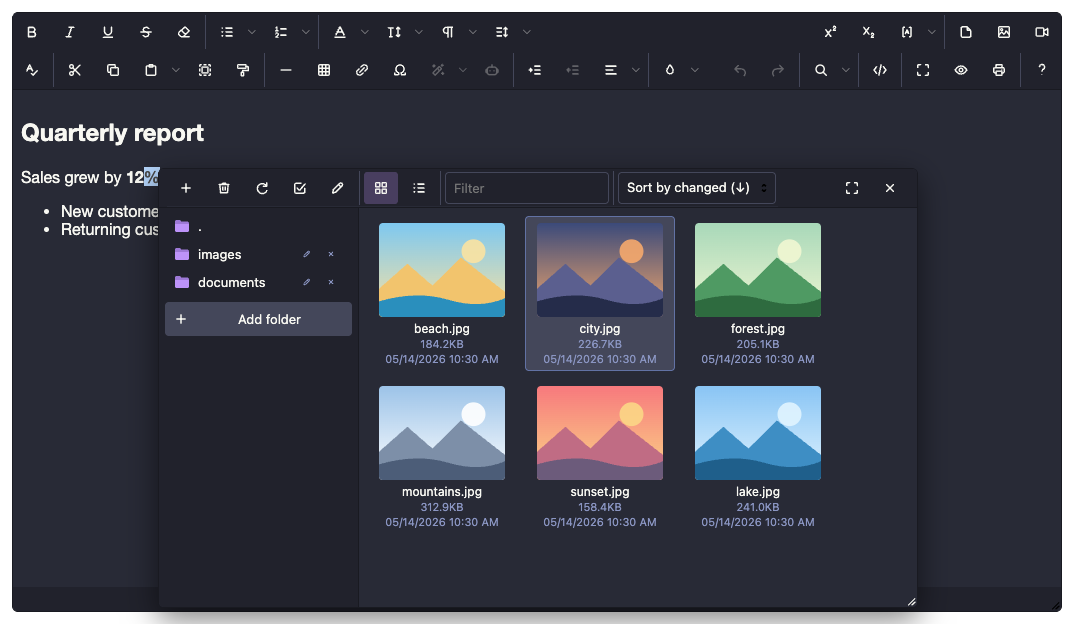Insert a special character with omega icon
Viewport: 1074px width, 624px height.
click(400, 70)
